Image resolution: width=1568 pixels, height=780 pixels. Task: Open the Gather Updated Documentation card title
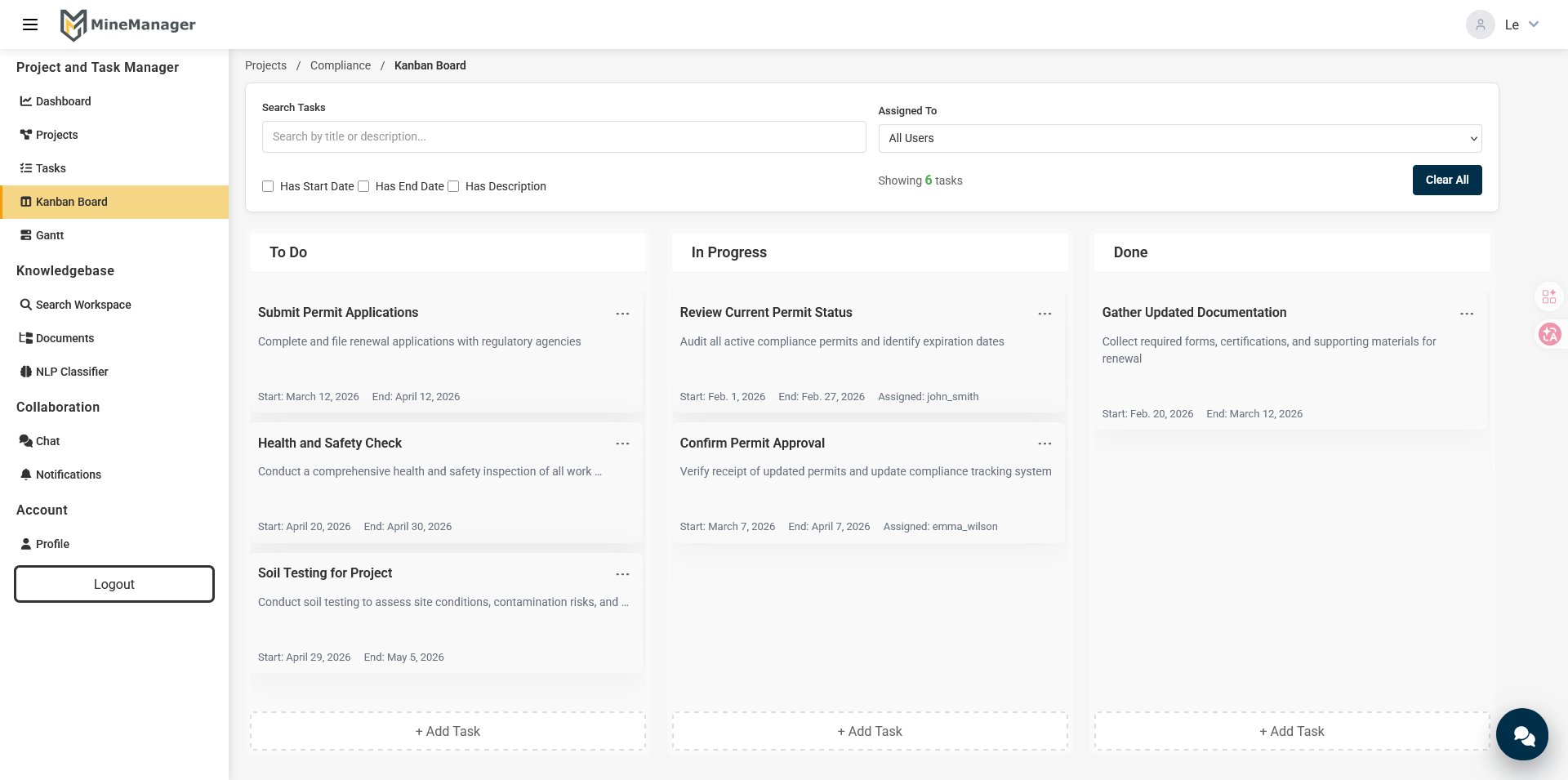(x=1194, y=312)
